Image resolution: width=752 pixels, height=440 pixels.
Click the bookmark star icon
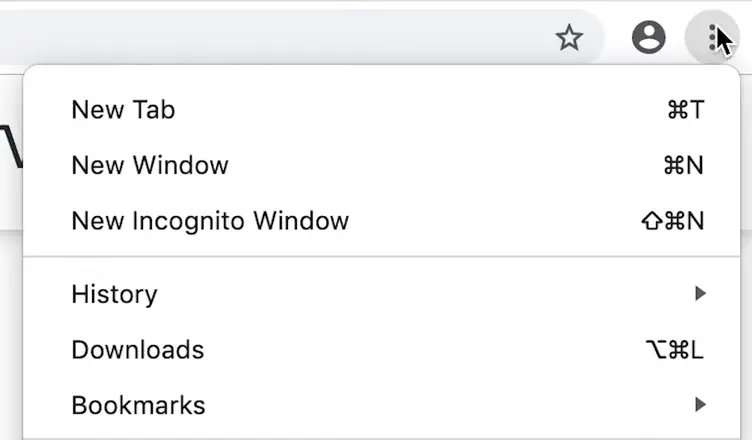tap(569, 38)
